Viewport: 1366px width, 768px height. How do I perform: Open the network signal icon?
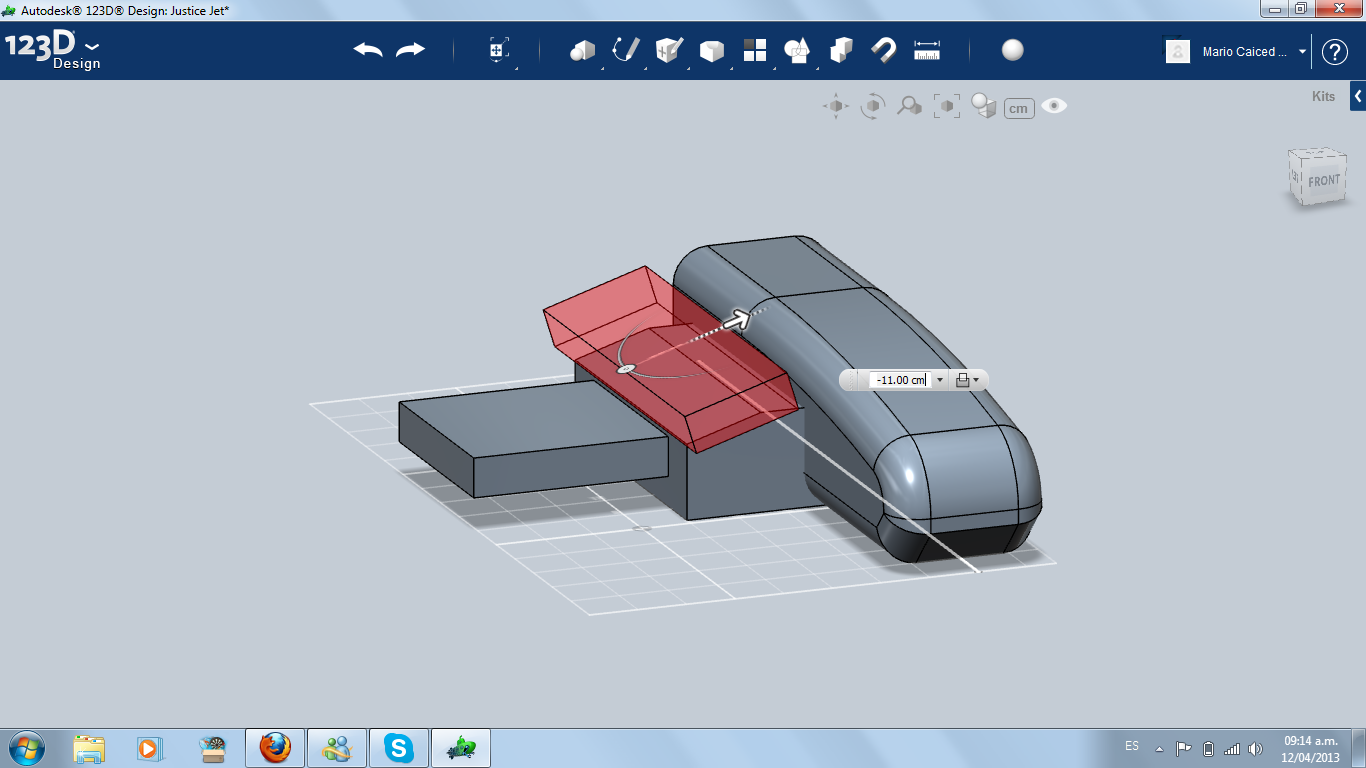(1232, 748)
